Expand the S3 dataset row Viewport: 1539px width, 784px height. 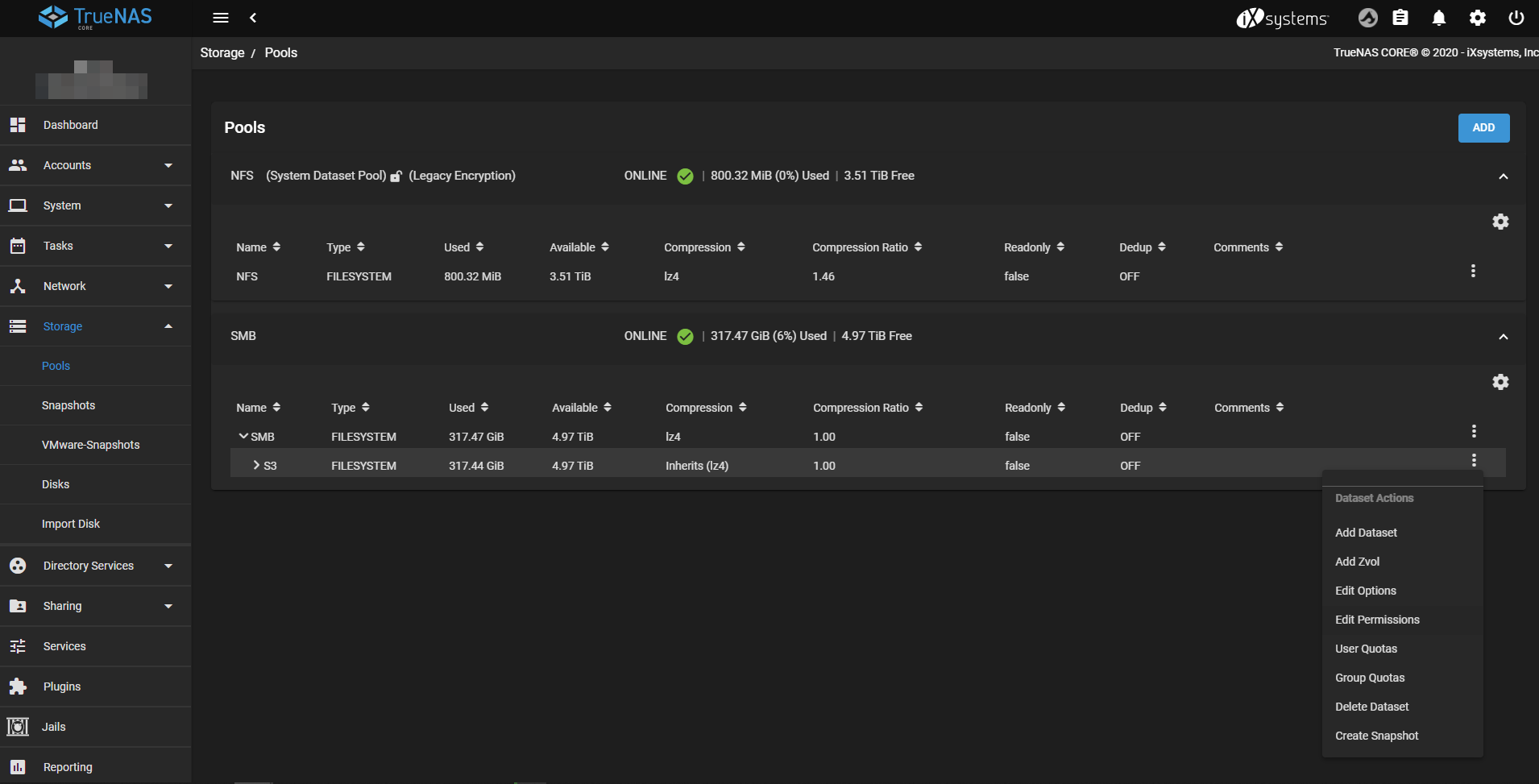255,465
